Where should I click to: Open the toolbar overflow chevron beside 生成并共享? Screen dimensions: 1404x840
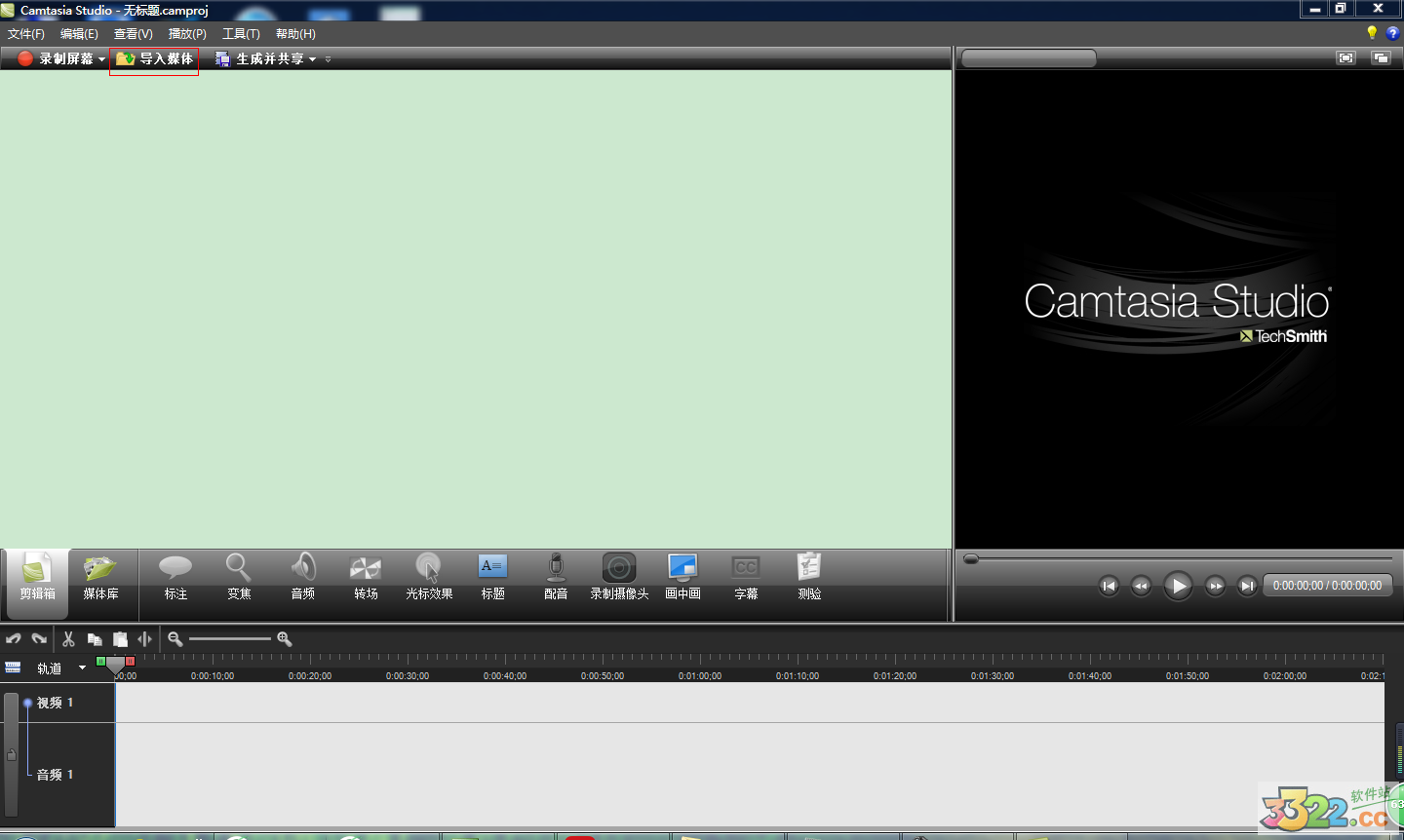(x=328, y=59)
